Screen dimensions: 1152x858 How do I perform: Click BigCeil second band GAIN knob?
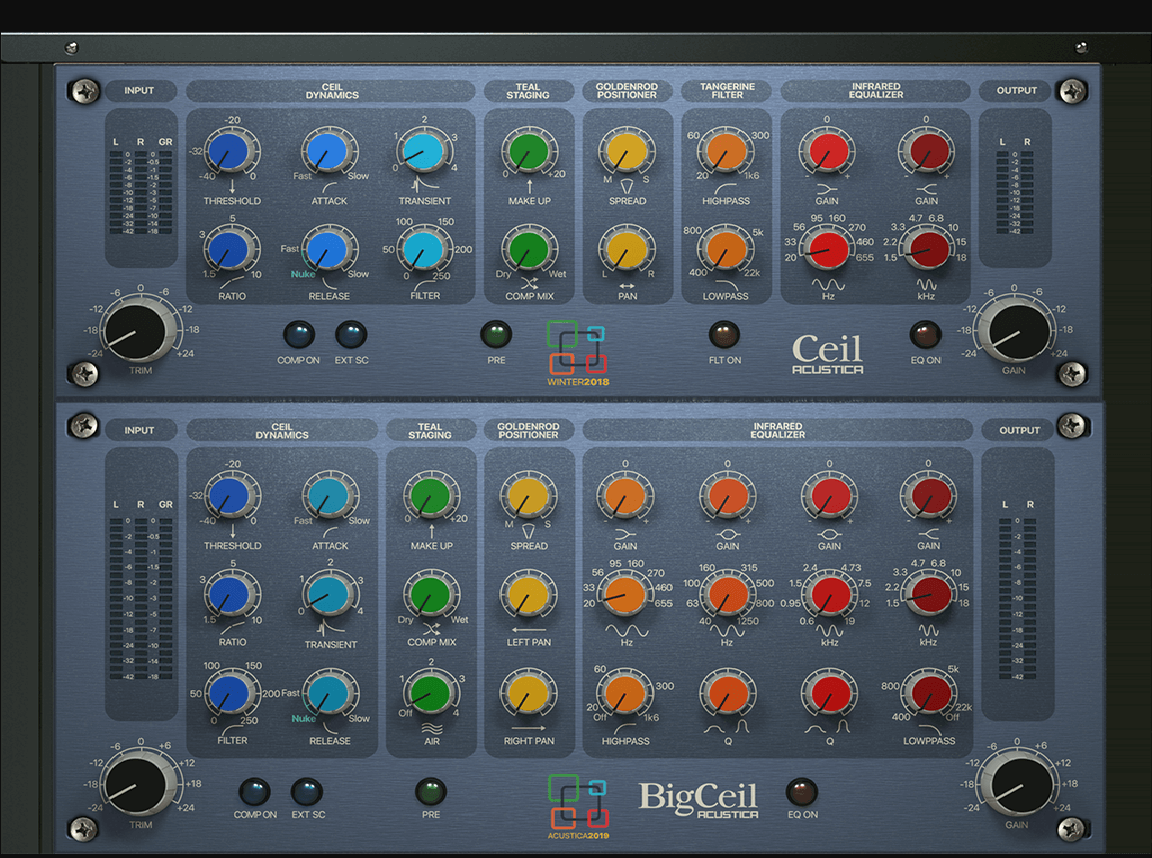pyautogui.click(x=727, y=497)
